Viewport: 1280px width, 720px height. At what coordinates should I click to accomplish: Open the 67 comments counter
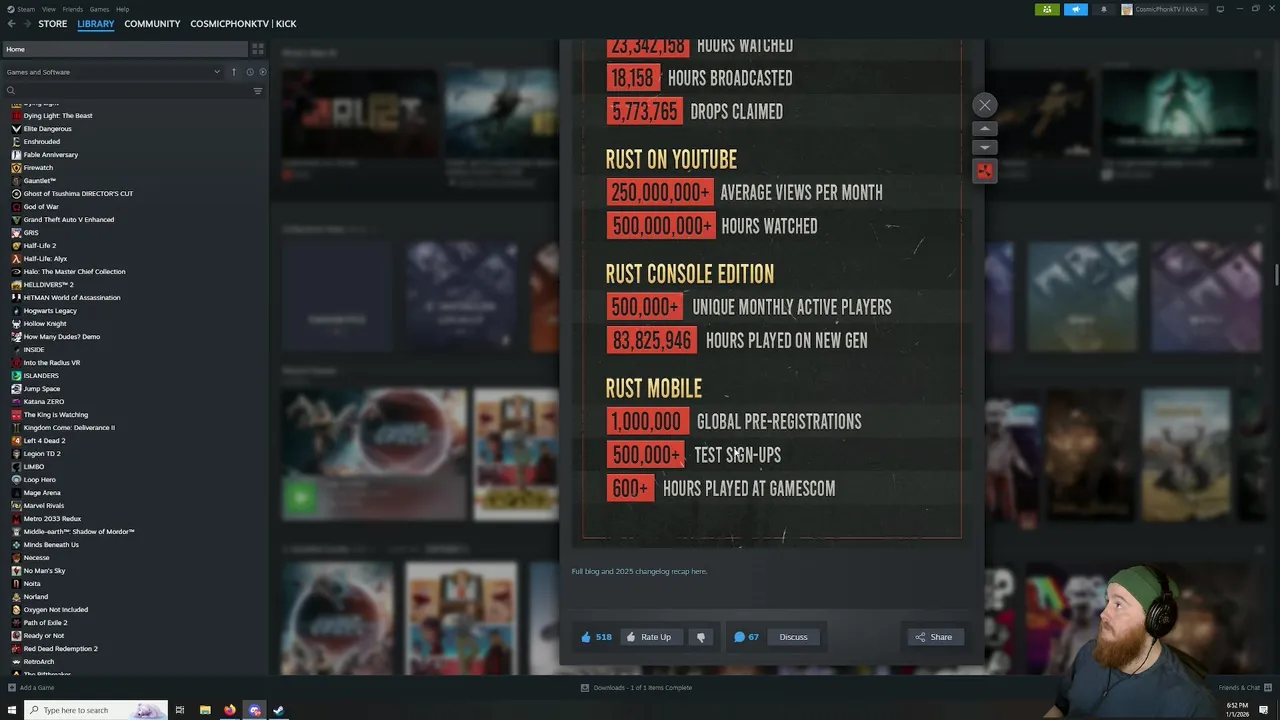pos(746,637)
